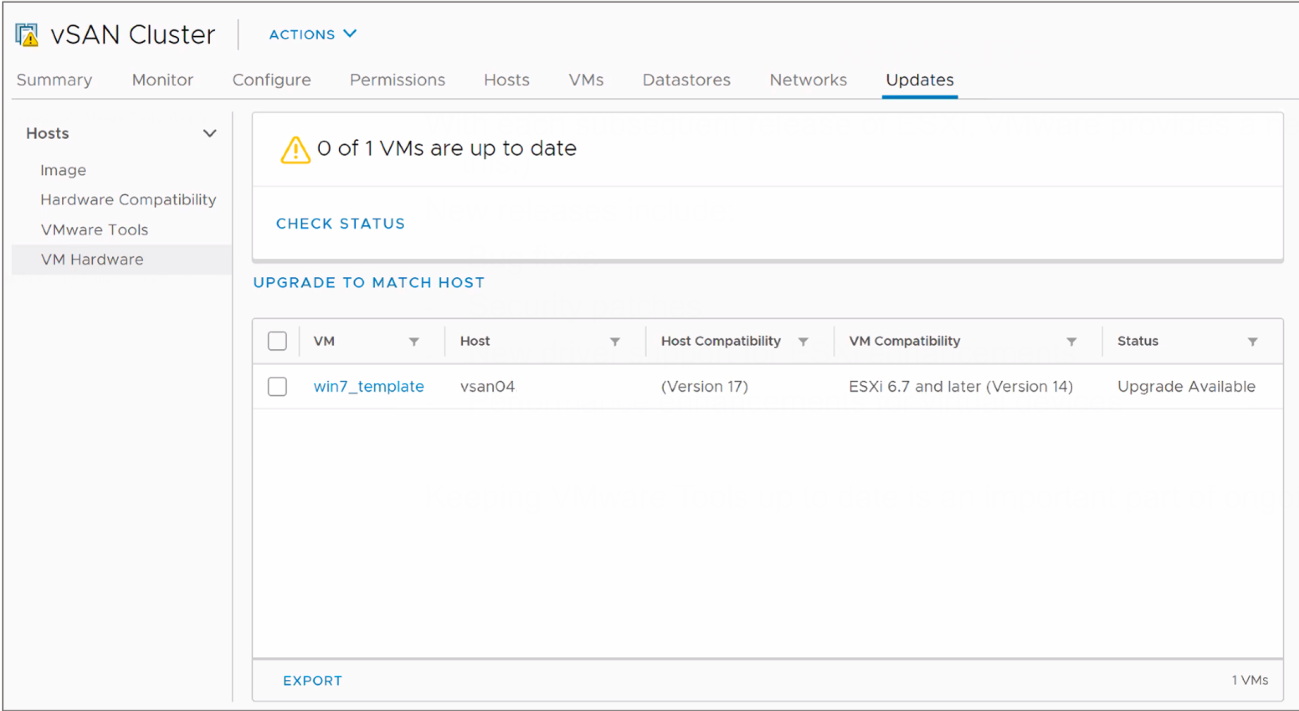Select the win7_template row checkbox
Image resolution: width=1299 pixels, height=711 pixels.
tap(278, 386)
